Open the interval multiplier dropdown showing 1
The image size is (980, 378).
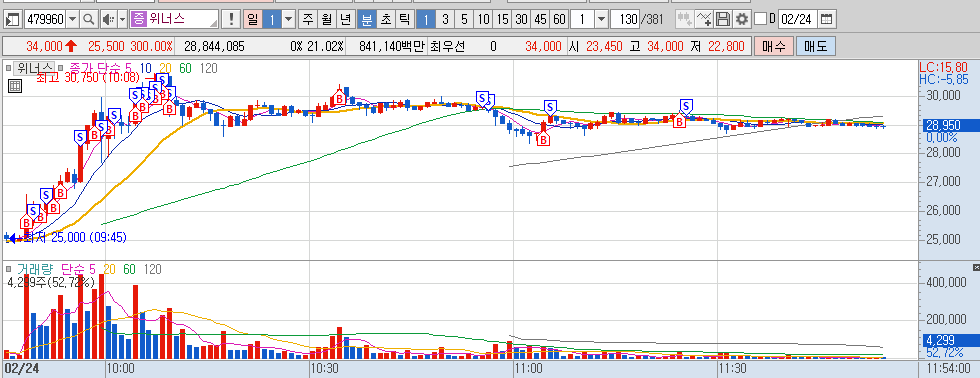click(601, 19)
